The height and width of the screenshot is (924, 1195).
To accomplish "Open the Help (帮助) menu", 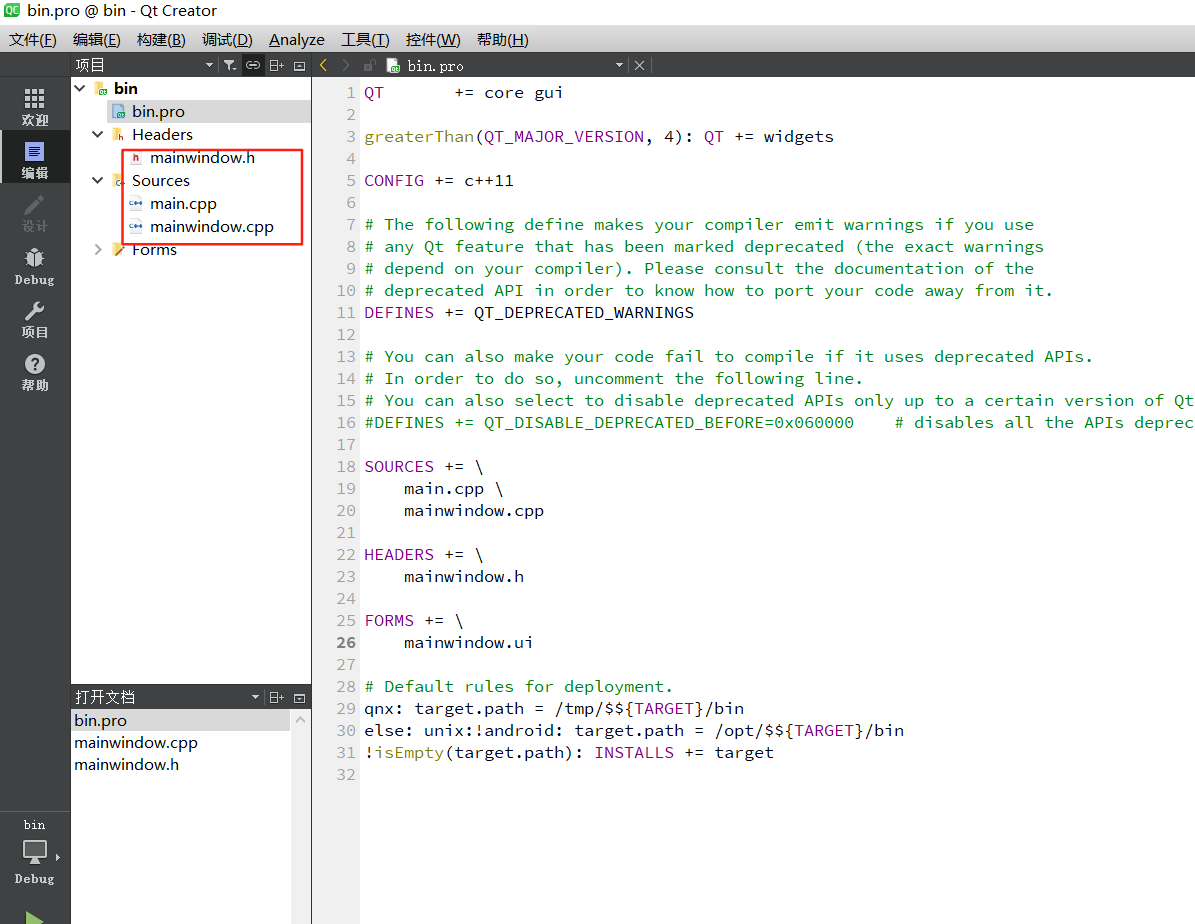I will click(x=502, y=40).
